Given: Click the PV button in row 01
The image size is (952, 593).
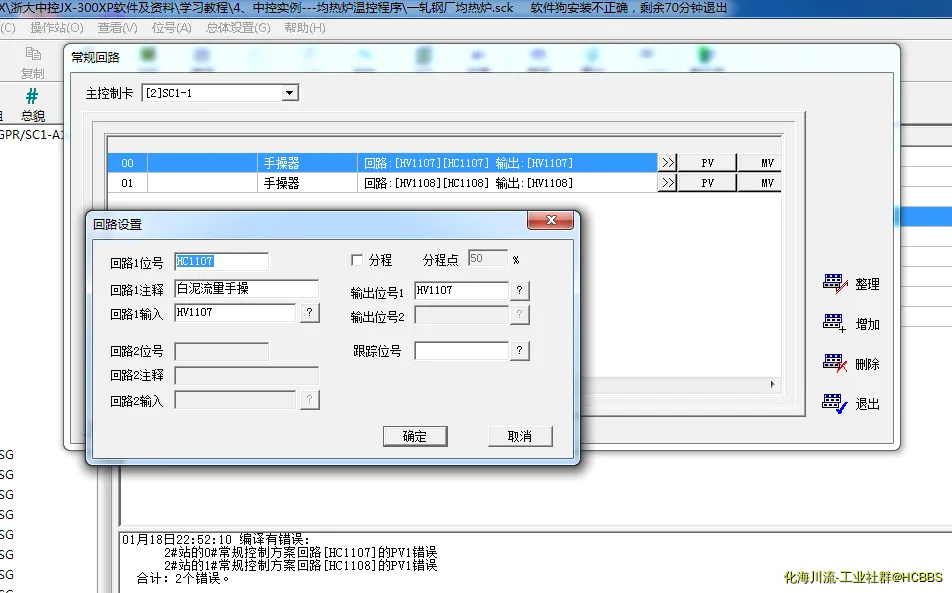Looking at the screenshot, I should (707, 183).
